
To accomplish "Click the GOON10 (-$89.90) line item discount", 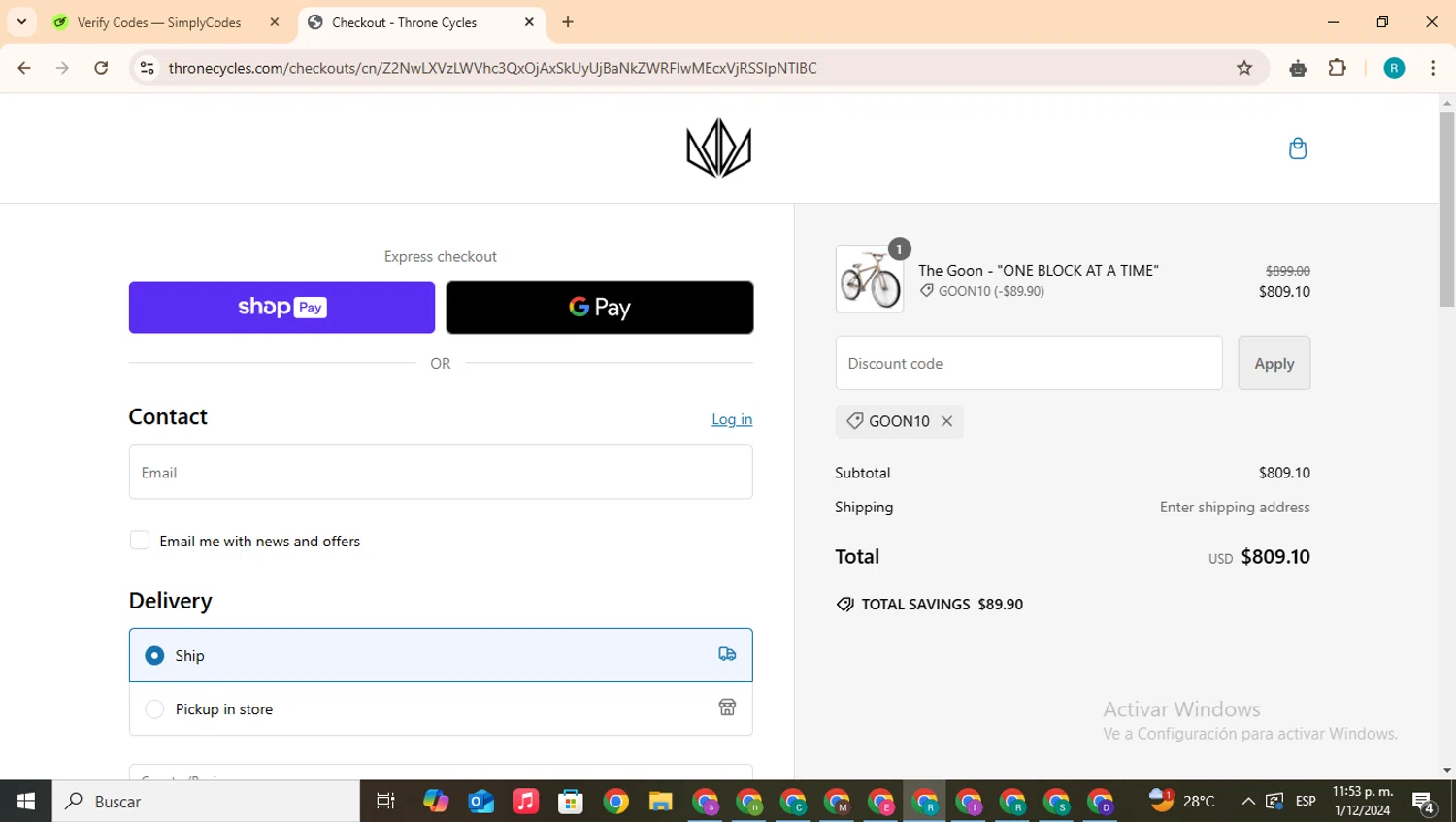I will click(x=991, y=291).
